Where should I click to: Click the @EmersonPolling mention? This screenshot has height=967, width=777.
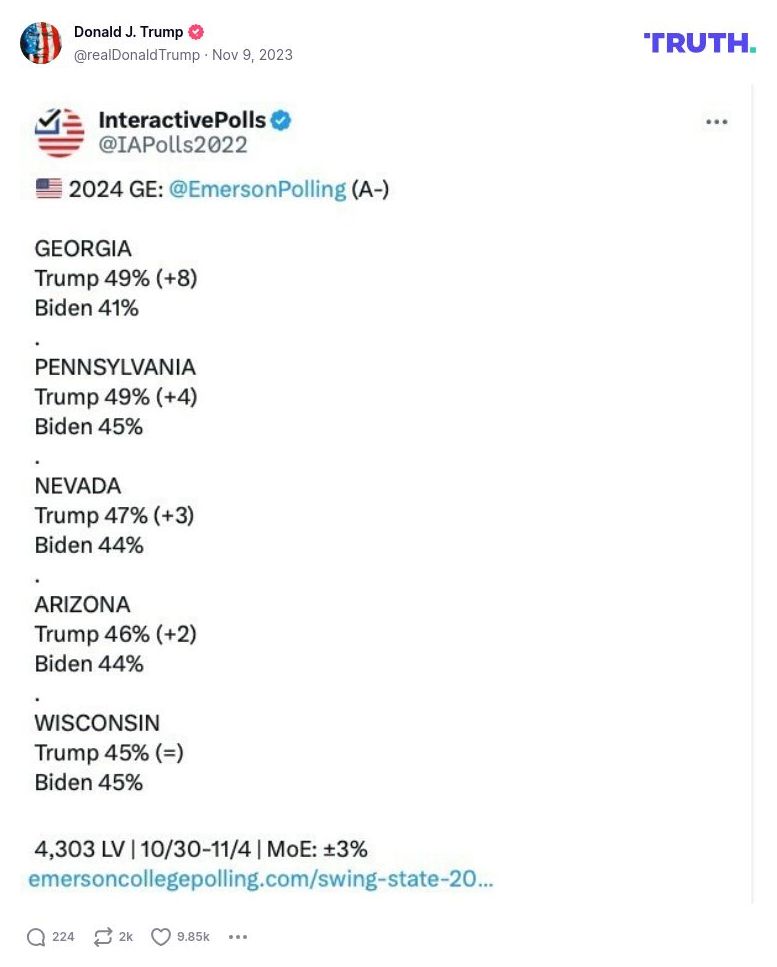(257, 189)
